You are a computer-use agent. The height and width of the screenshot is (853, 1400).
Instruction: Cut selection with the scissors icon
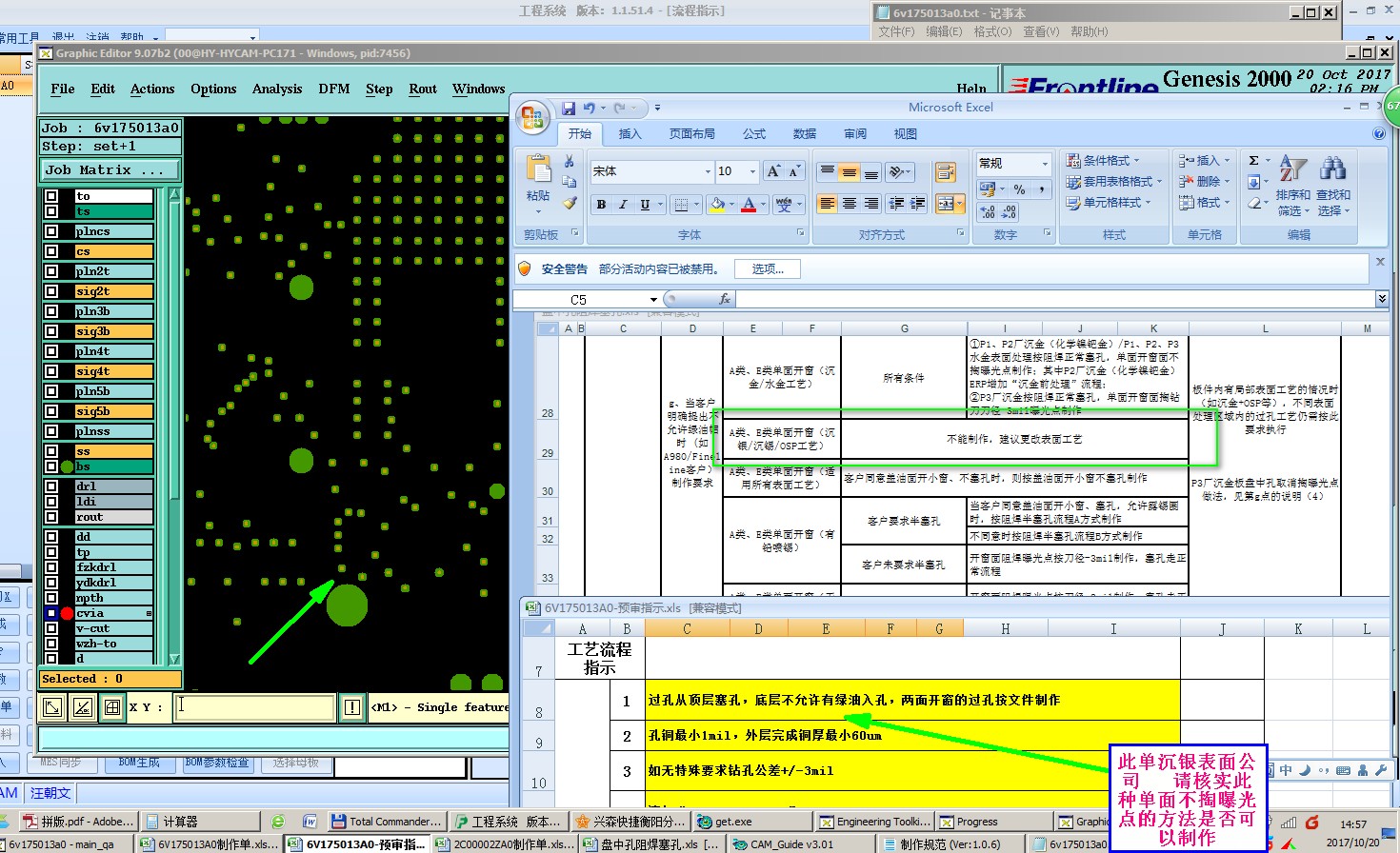tap(570, 161)
